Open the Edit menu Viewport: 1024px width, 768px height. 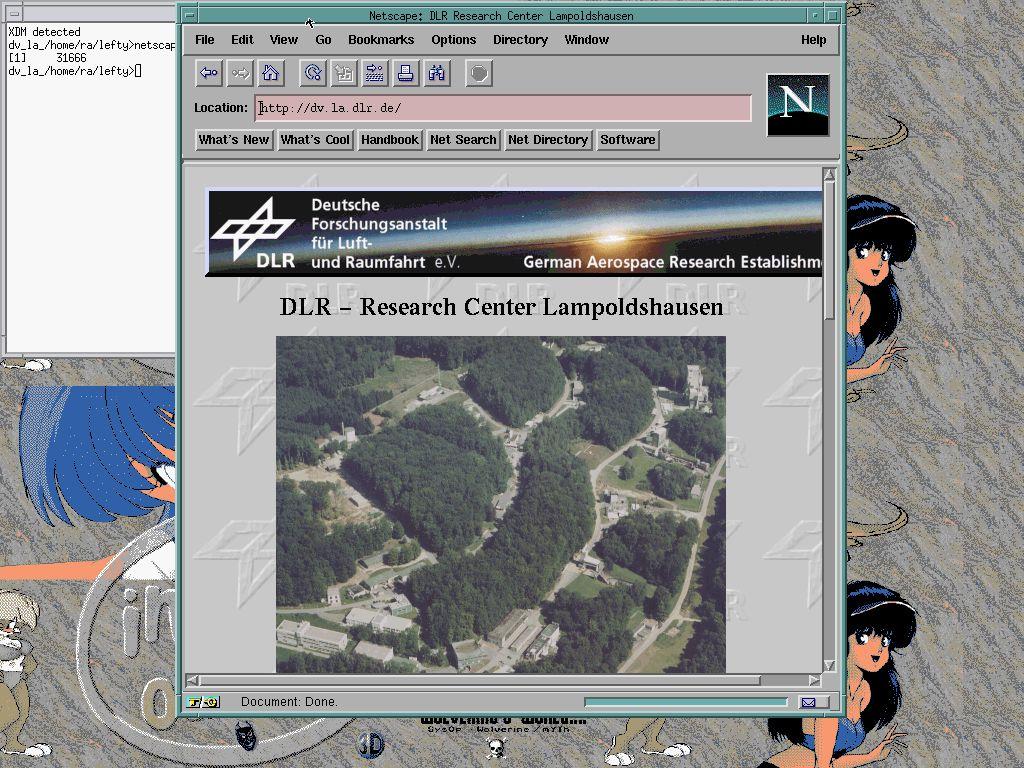(242, 40)
